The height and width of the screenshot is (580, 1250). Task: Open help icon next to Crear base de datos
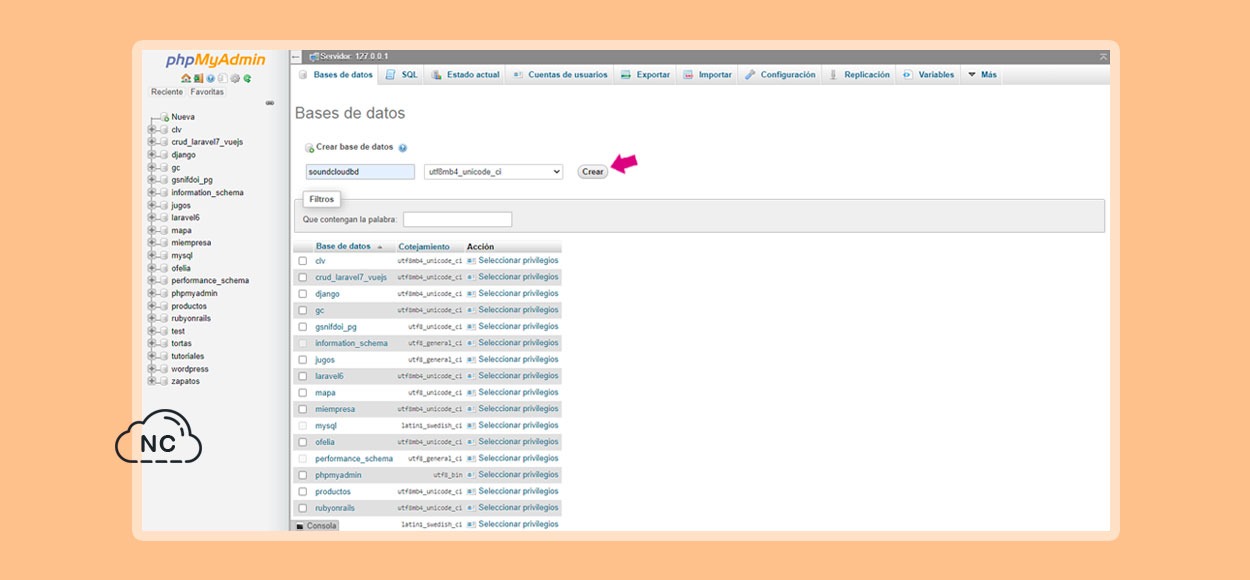[x=403, y=148]
